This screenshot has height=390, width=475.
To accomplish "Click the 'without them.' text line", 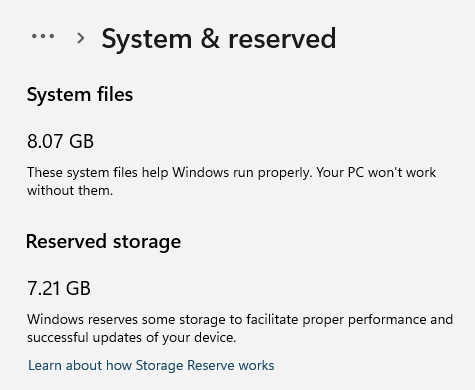I will (x=70, y=191).
